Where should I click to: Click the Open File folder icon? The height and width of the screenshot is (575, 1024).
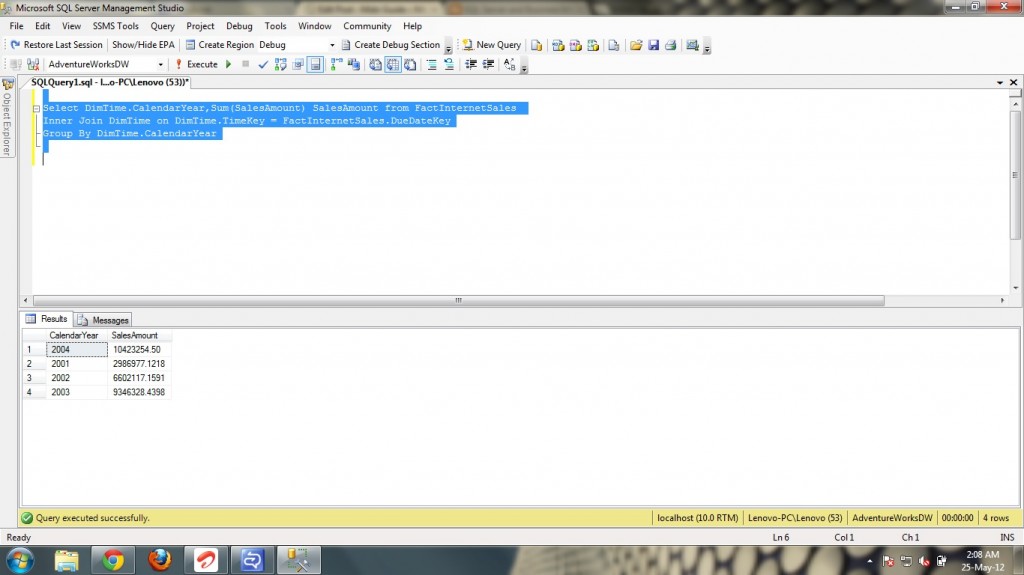point(636,45)
